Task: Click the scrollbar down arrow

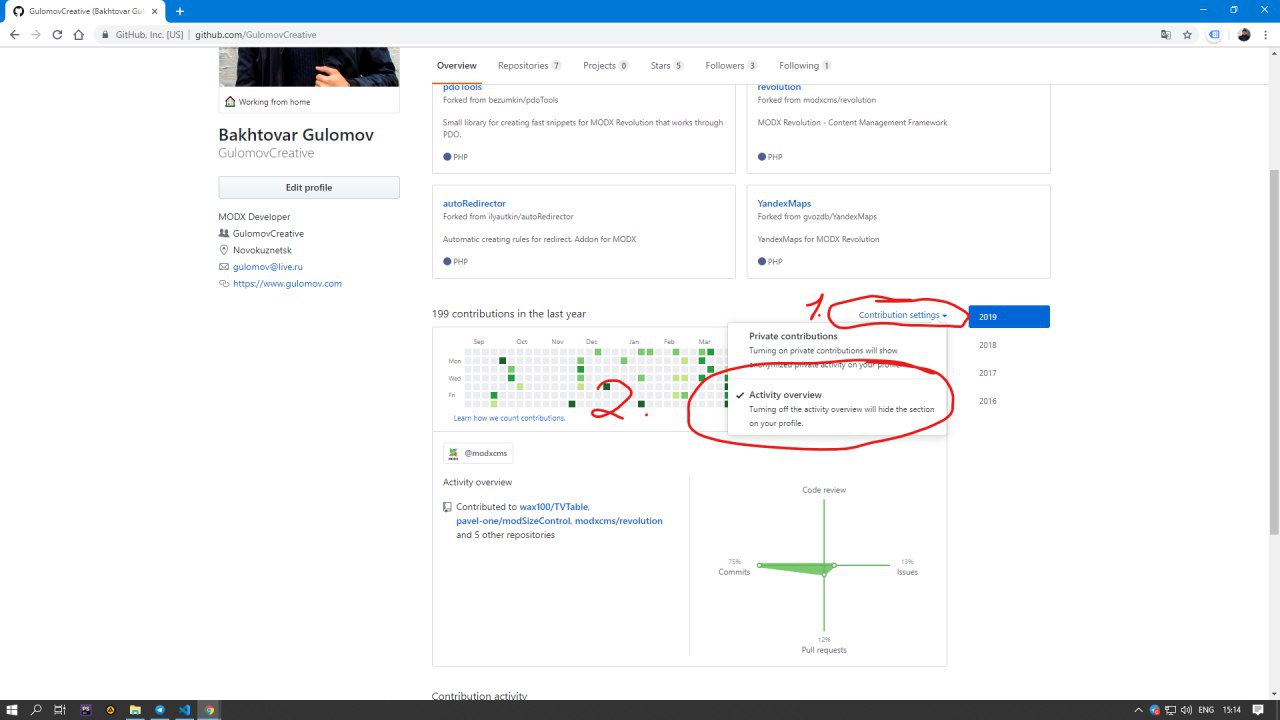Action: click(1274, 694)
